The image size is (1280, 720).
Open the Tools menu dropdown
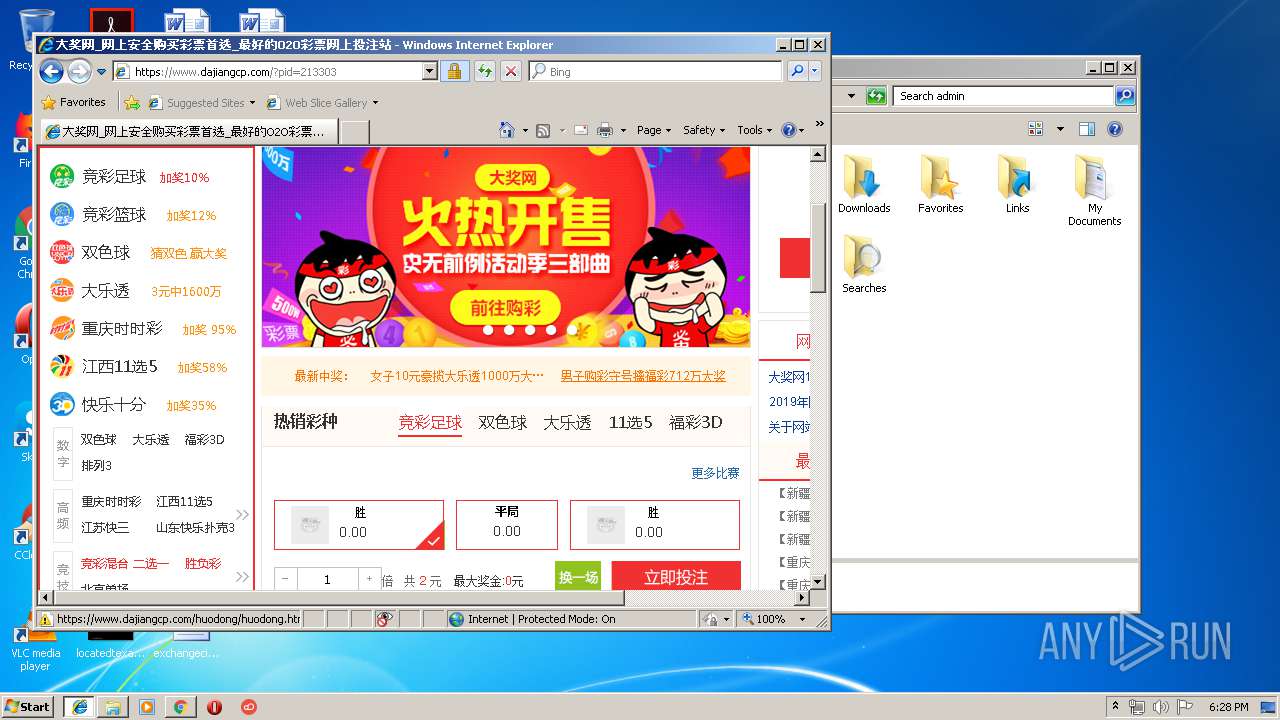pos(755,130)
